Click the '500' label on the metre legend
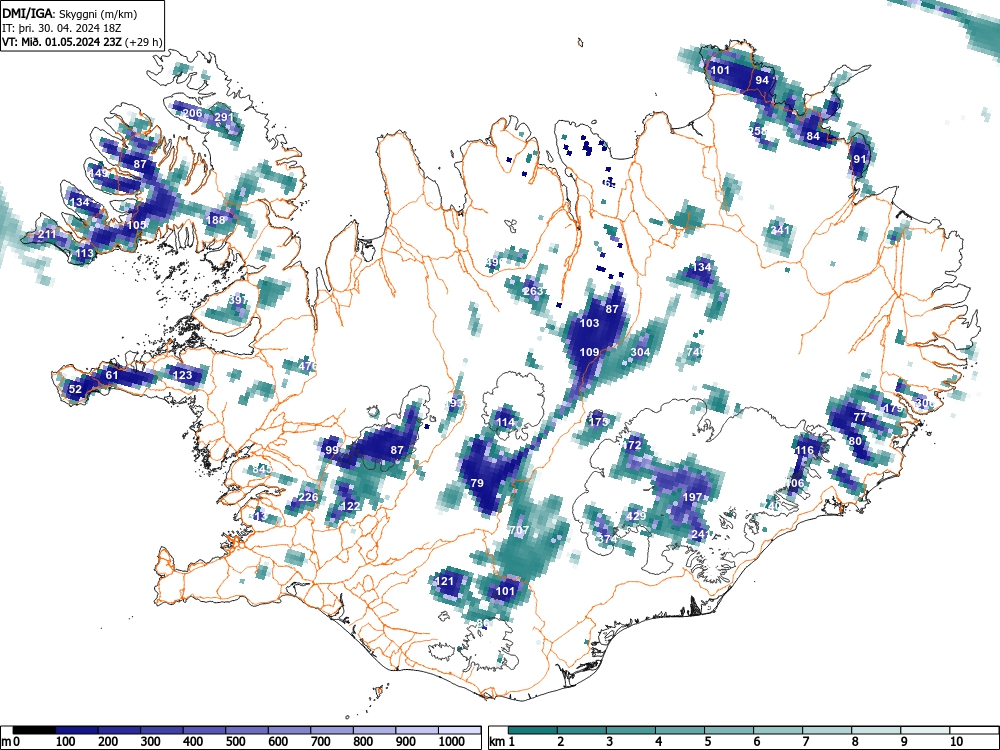 [x=235, y=742]
